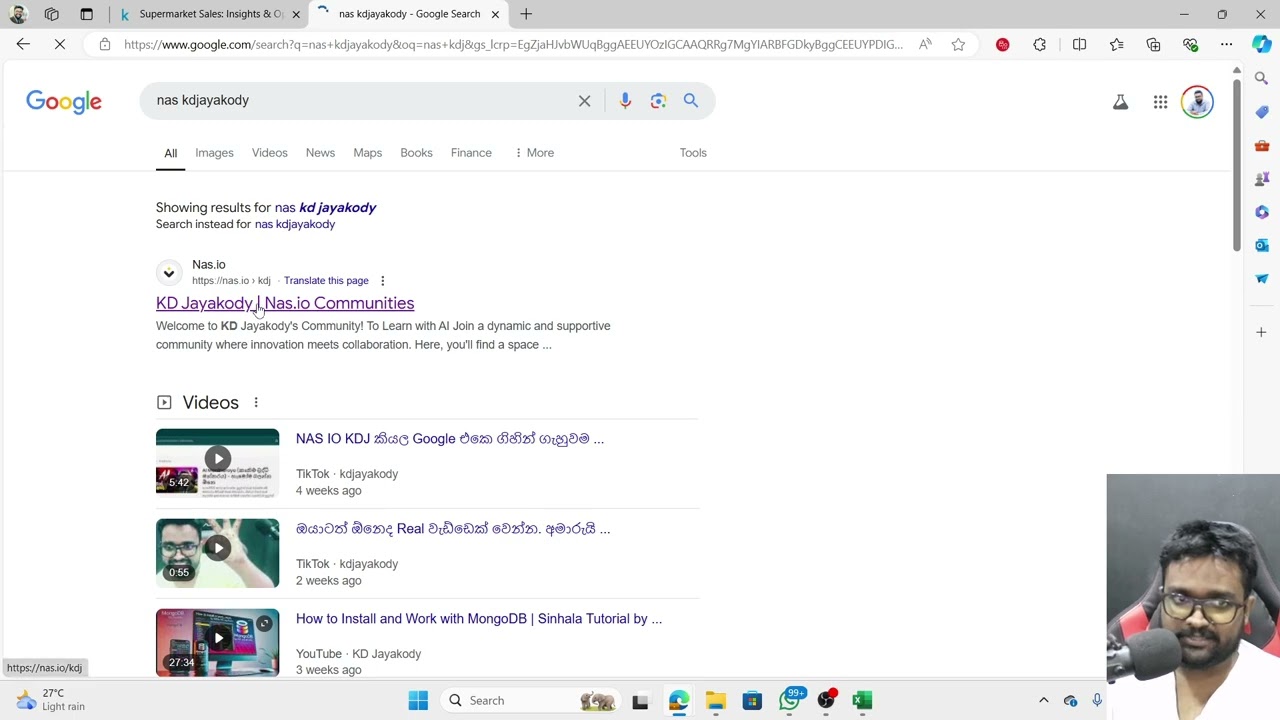Open Google Search Labs flask icon
The height and width of the screenshot is (720, 1280).
tap(1120, 102)
